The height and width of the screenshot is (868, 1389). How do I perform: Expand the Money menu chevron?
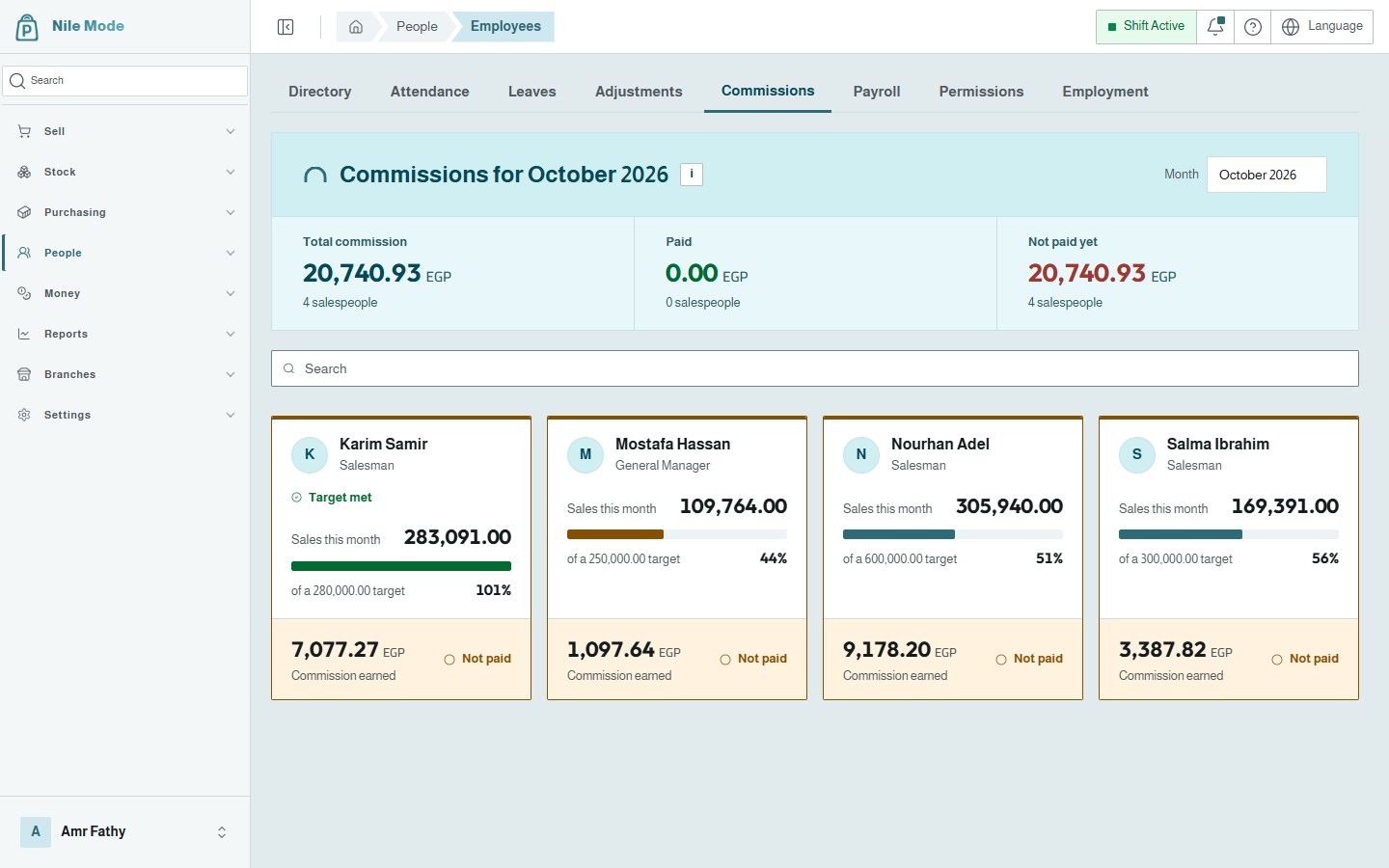pos(231,293)
